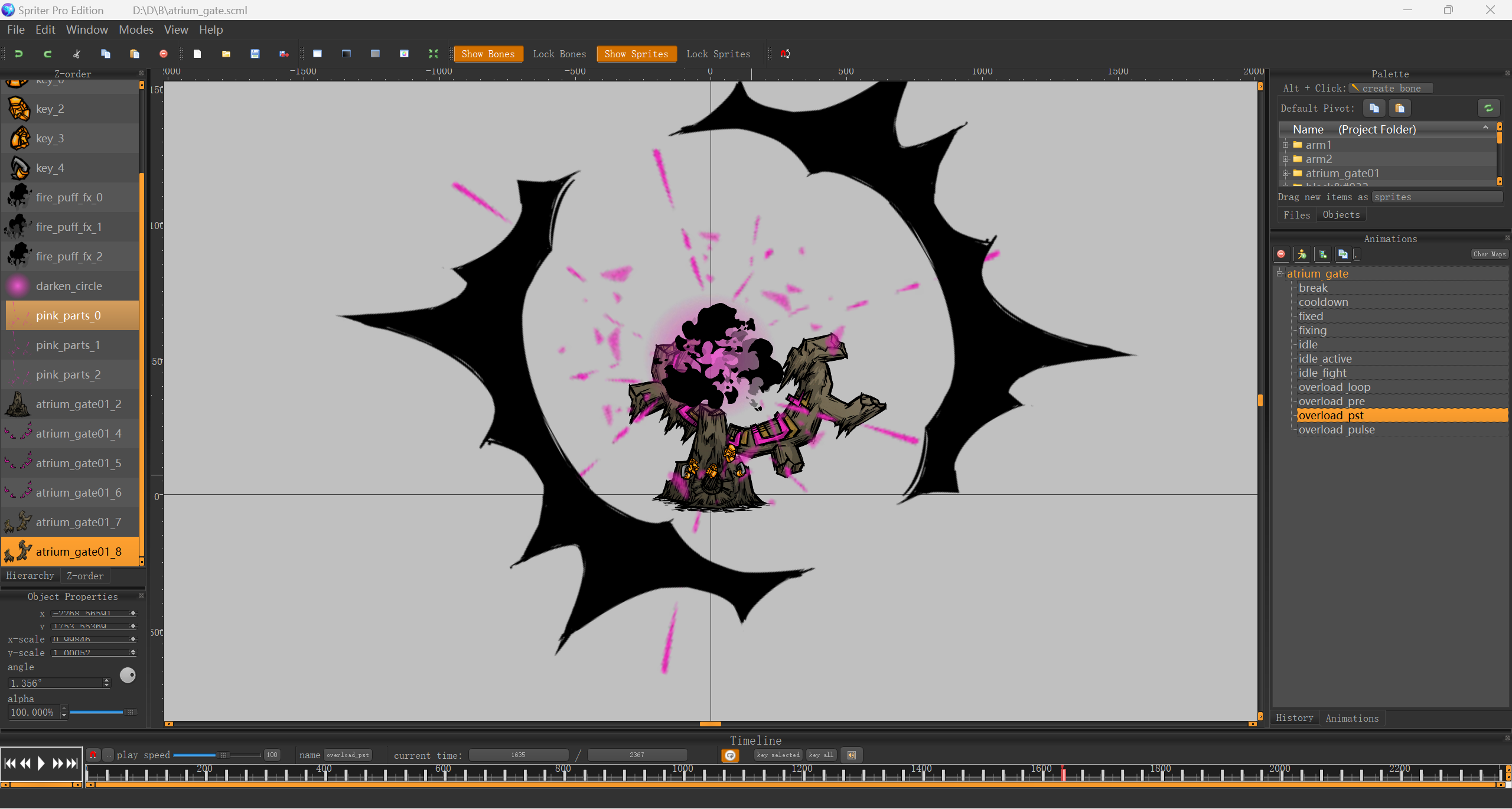Collapse the atrium_gate entity tree
The height and width of the screenshot is (809, 1512).
point(1280,273)
